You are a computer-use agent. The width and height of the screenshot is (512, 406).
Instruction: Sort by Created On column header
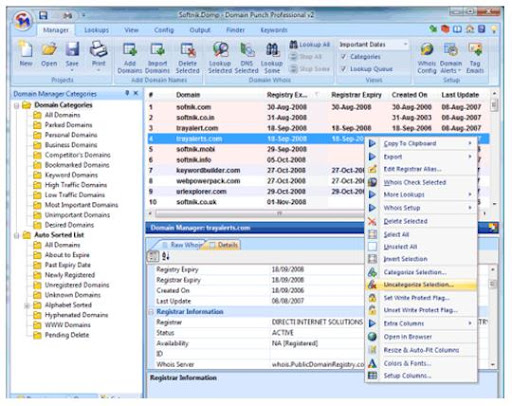[x=409, y=95]
